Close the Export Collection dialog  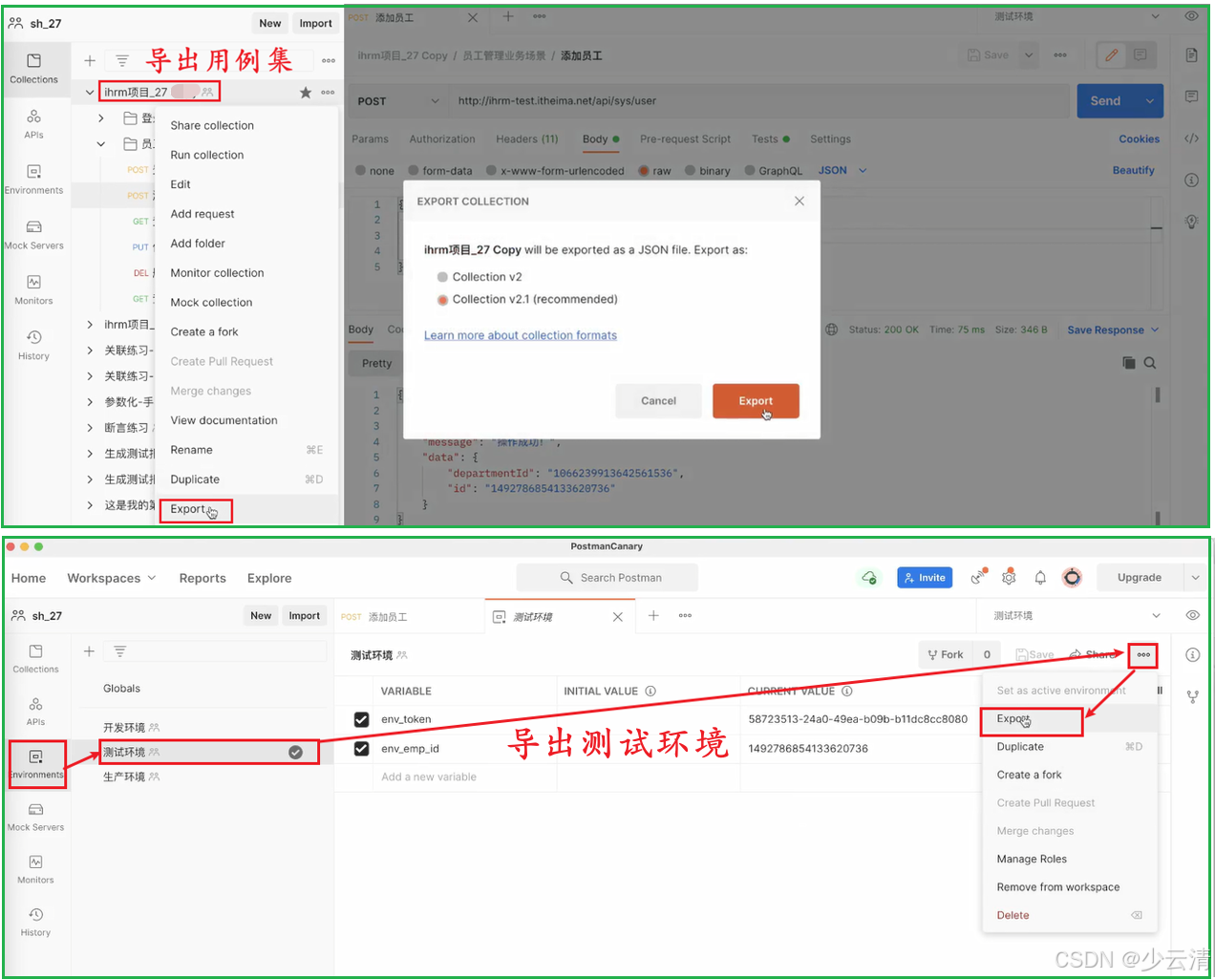tap(799, 201)
